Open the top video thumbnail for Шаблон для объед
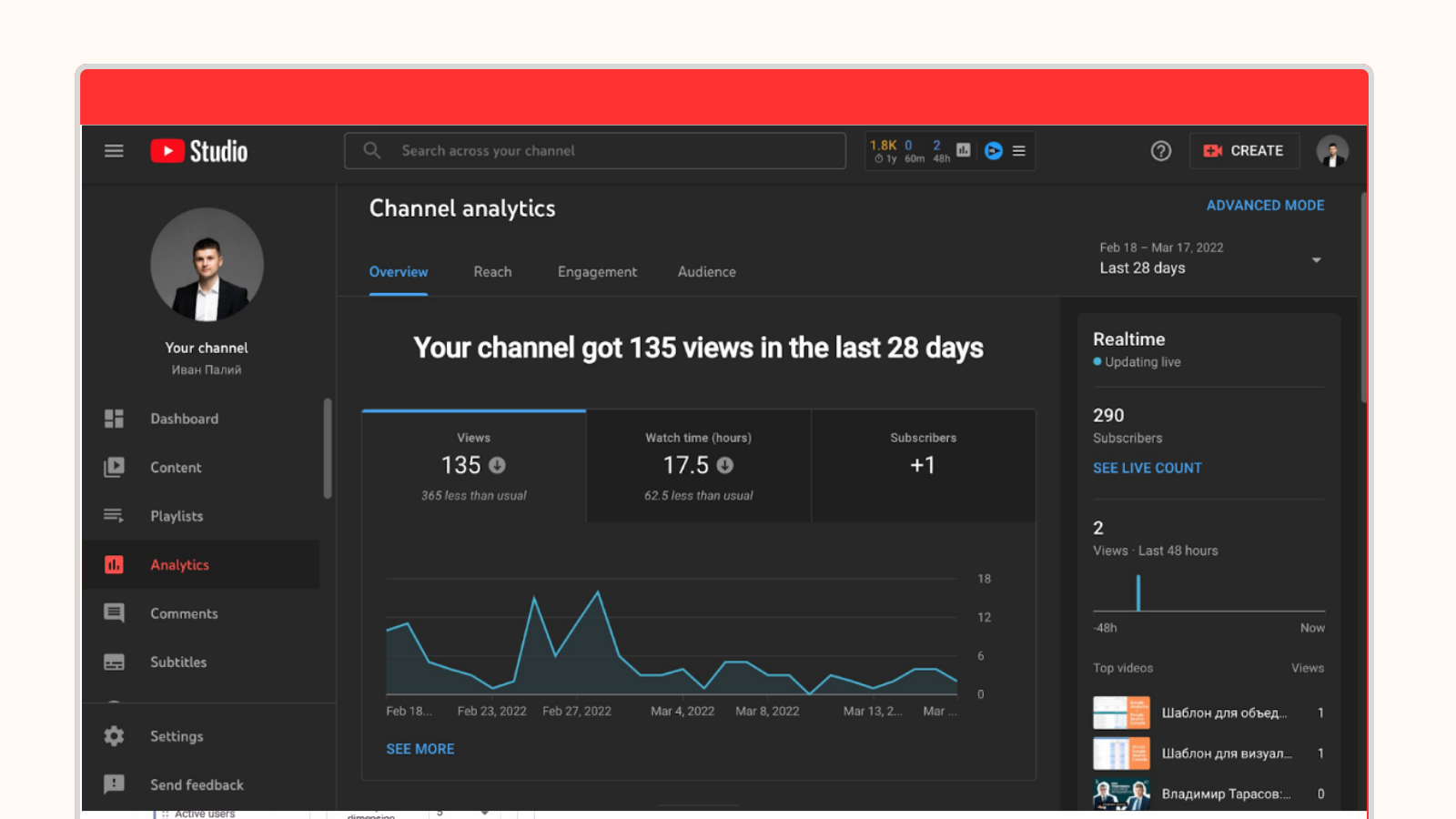This screenshot has width=1456, height=819. tap(1121, 713)
